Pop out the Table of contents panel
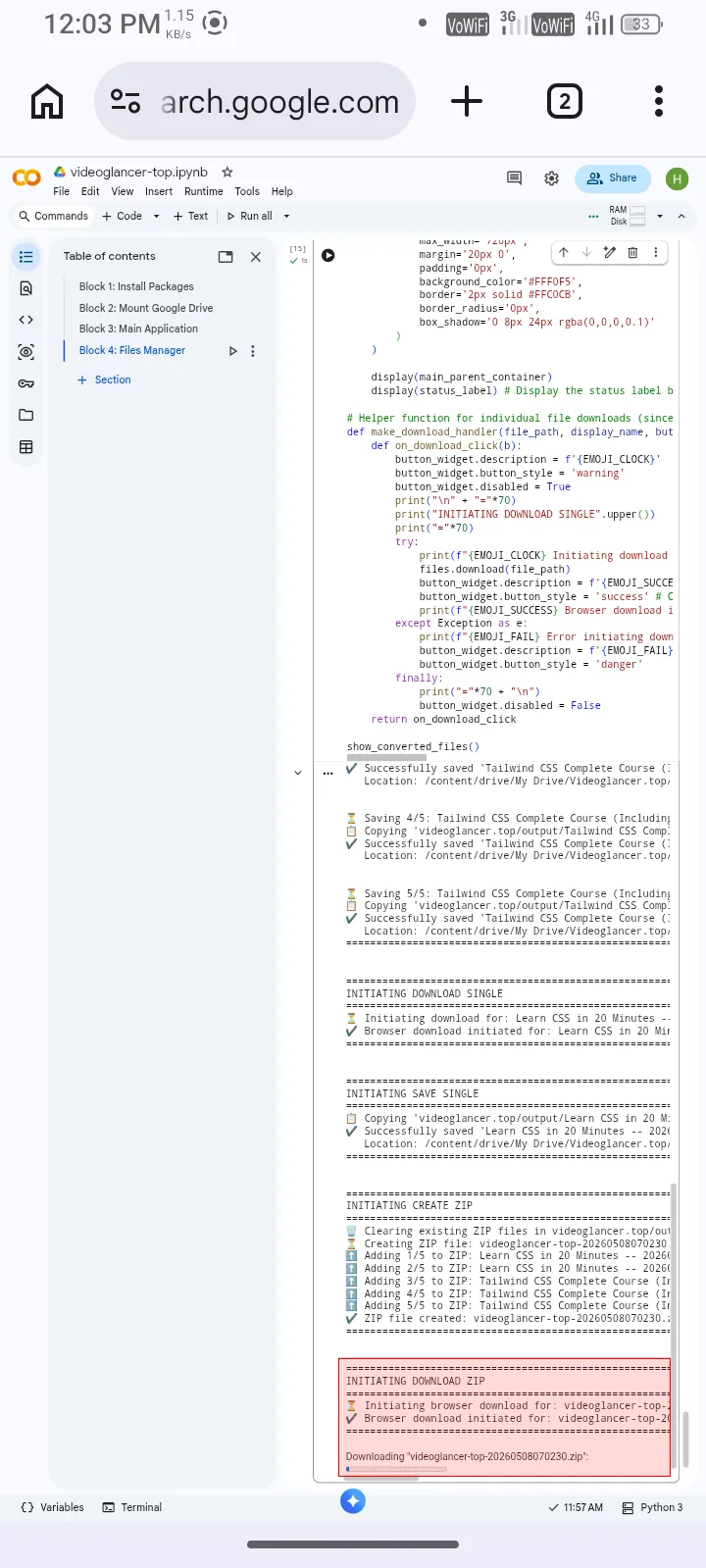 [x=226, y=257]
